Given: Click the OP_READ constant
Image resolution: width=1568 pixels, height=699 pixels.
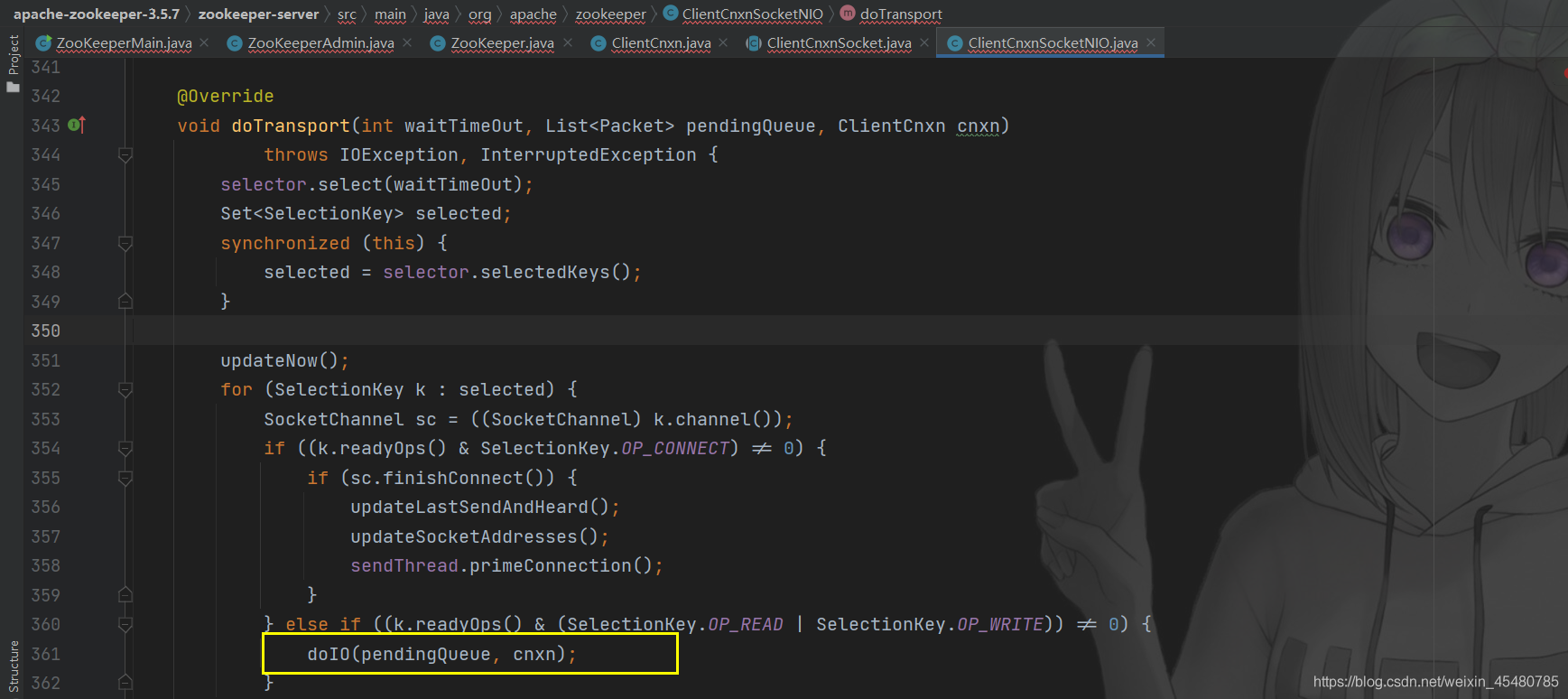Looking at the screenshot, I should [746, 624].
